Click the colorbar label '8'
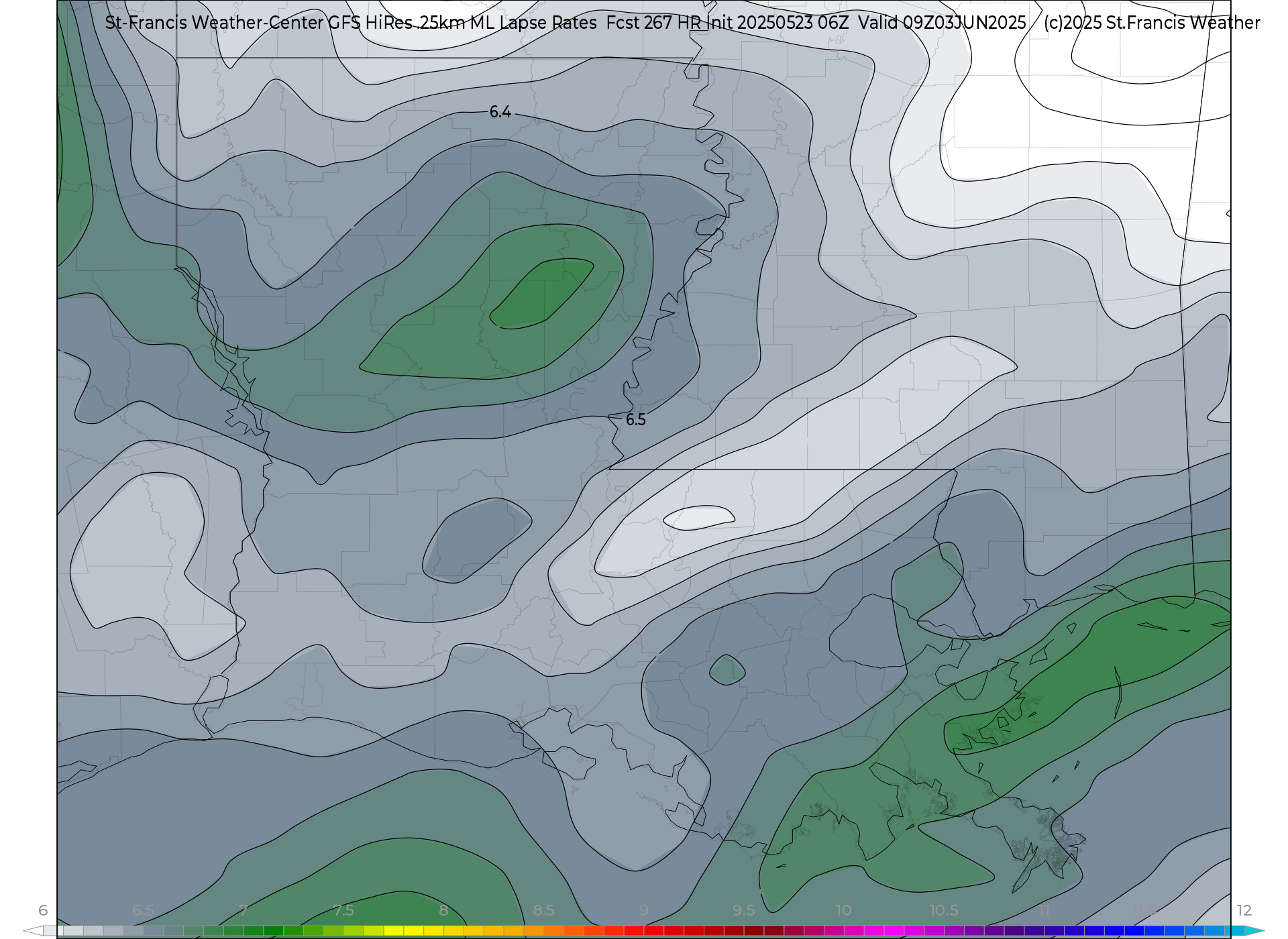Image resolution: width=1288 pixels, height=939 pixels. (443, 910)
